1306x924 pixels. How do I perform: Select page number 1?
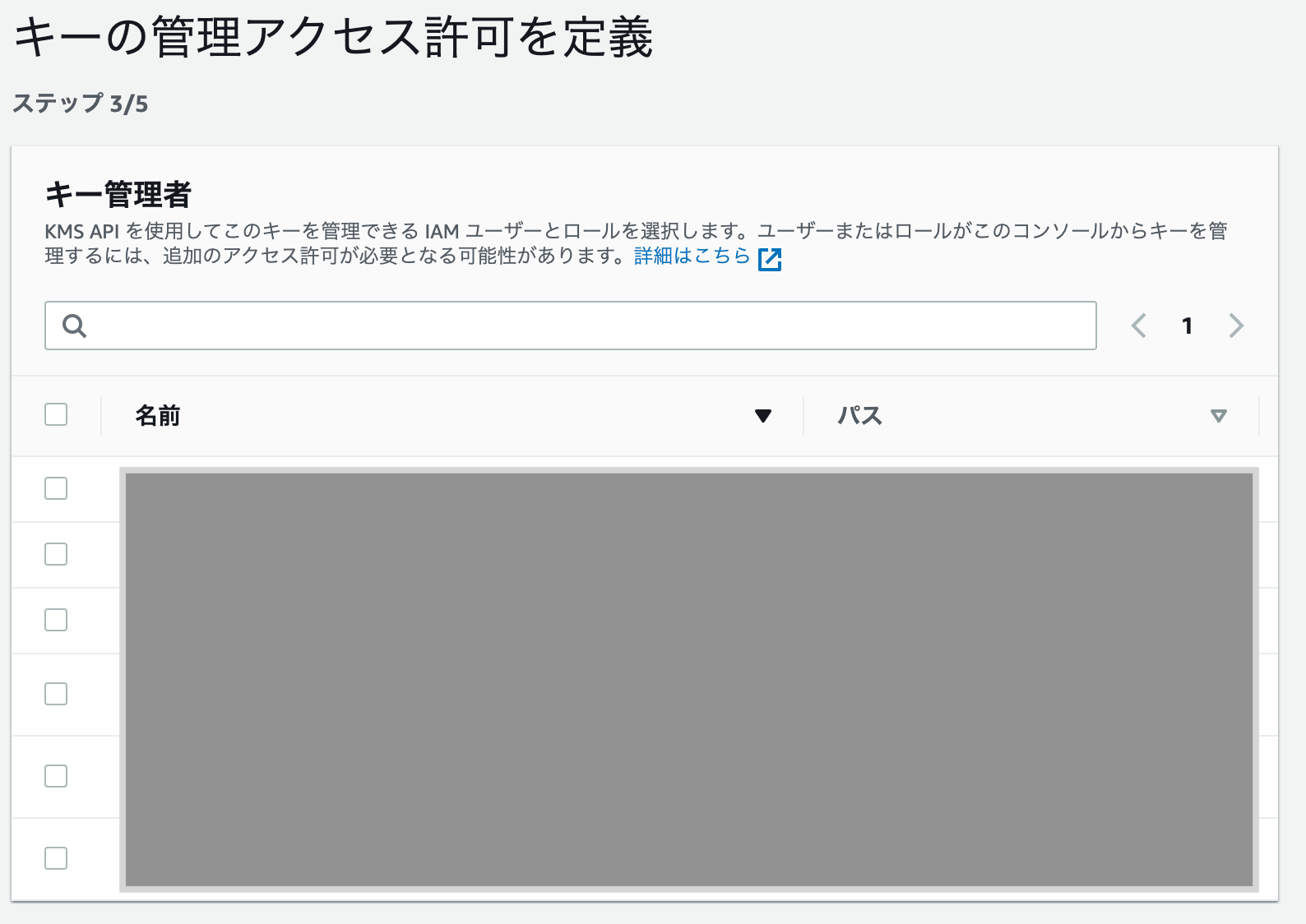(x=1187, y=326)
